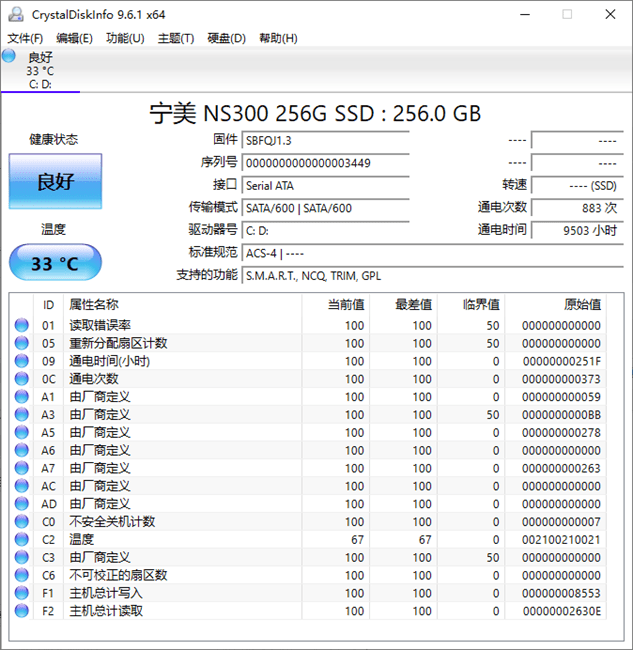633x650 pixels.
Task: Click current value 67 in temperature row
Action: click(357, 540)
